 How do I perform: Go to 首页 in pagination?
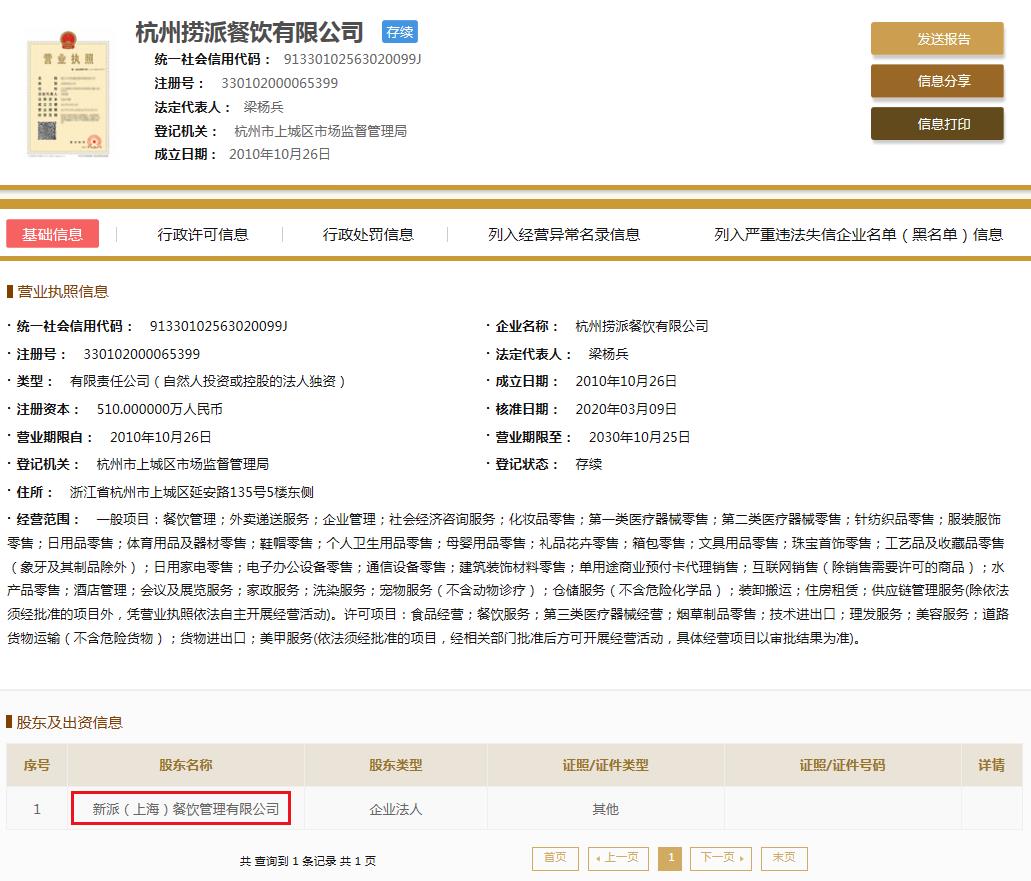tap(555, 858)
